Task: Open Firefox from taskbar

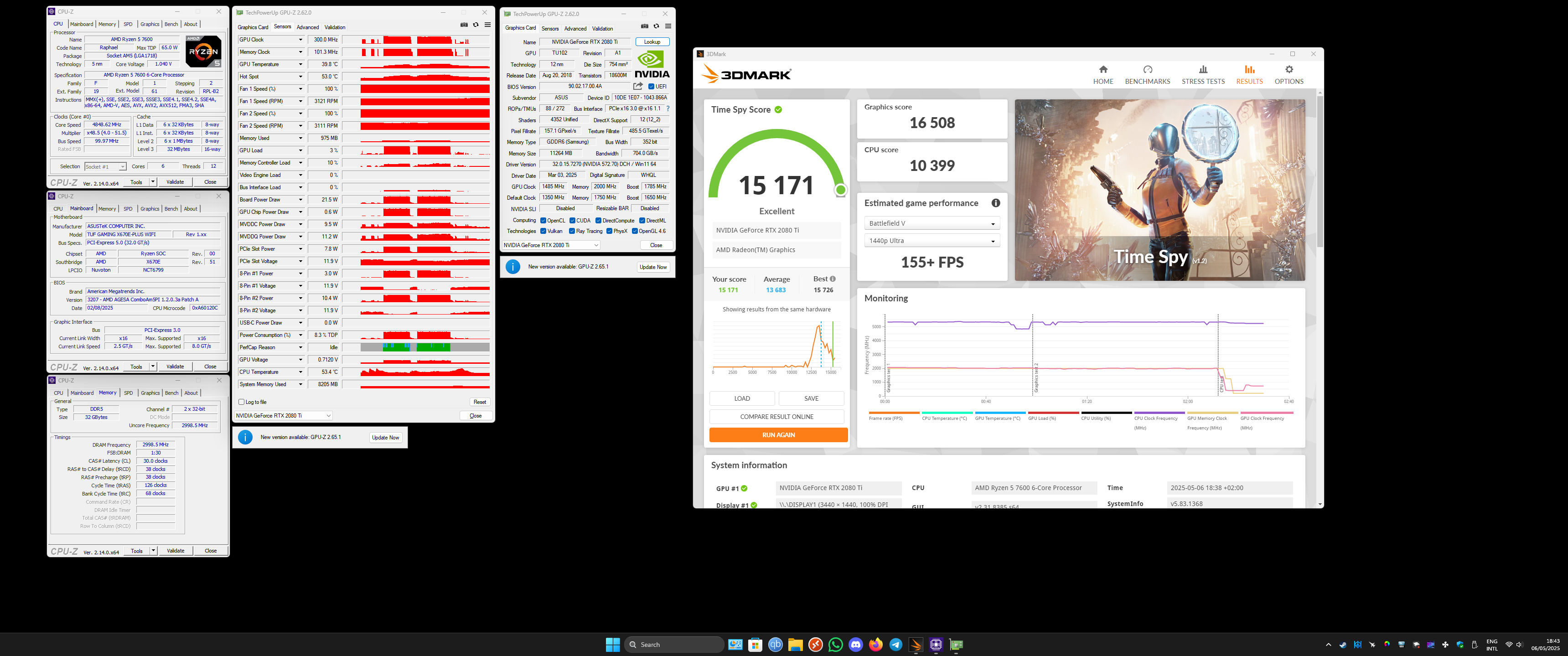Action: tap(876, 645)
